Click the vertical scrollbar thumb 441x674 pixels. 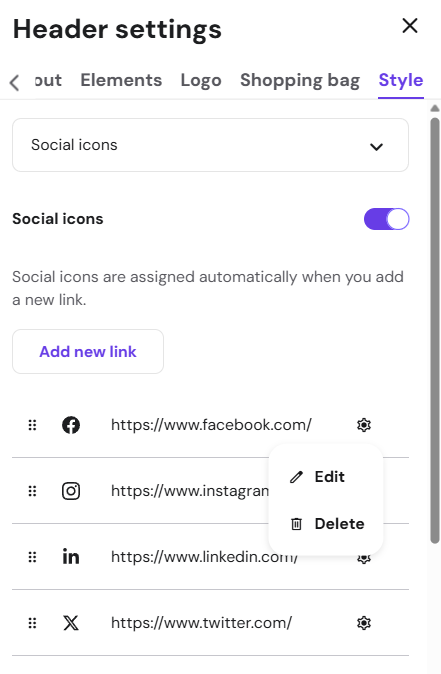click(435, 331)
